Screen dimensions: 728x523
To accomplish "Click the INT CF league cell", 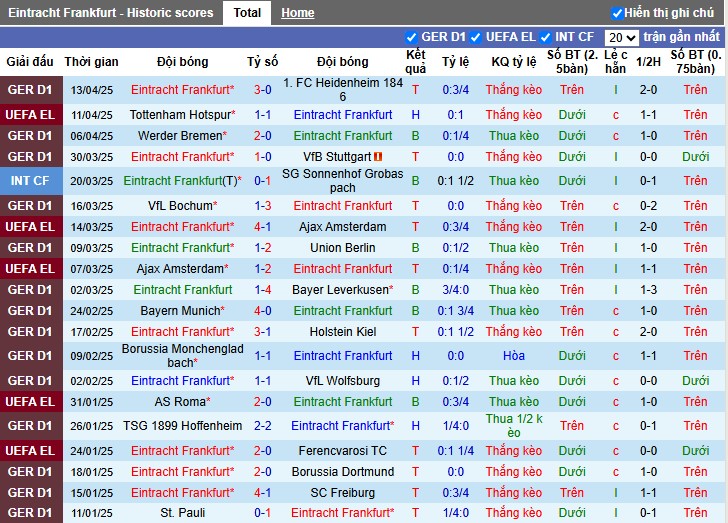I will 30,181.
